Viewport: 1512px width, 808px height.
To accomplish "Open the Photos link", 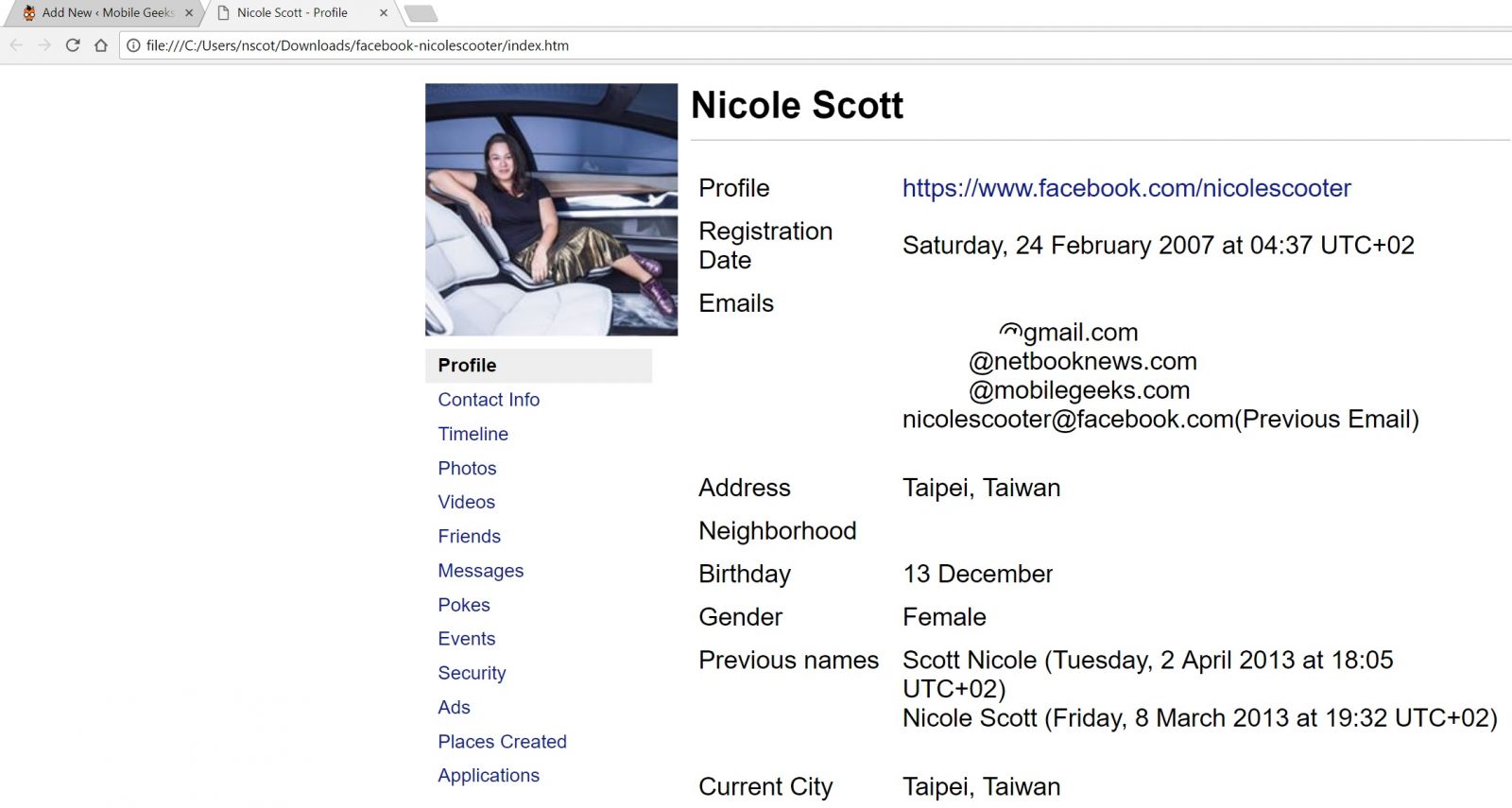I will point(467,468).
